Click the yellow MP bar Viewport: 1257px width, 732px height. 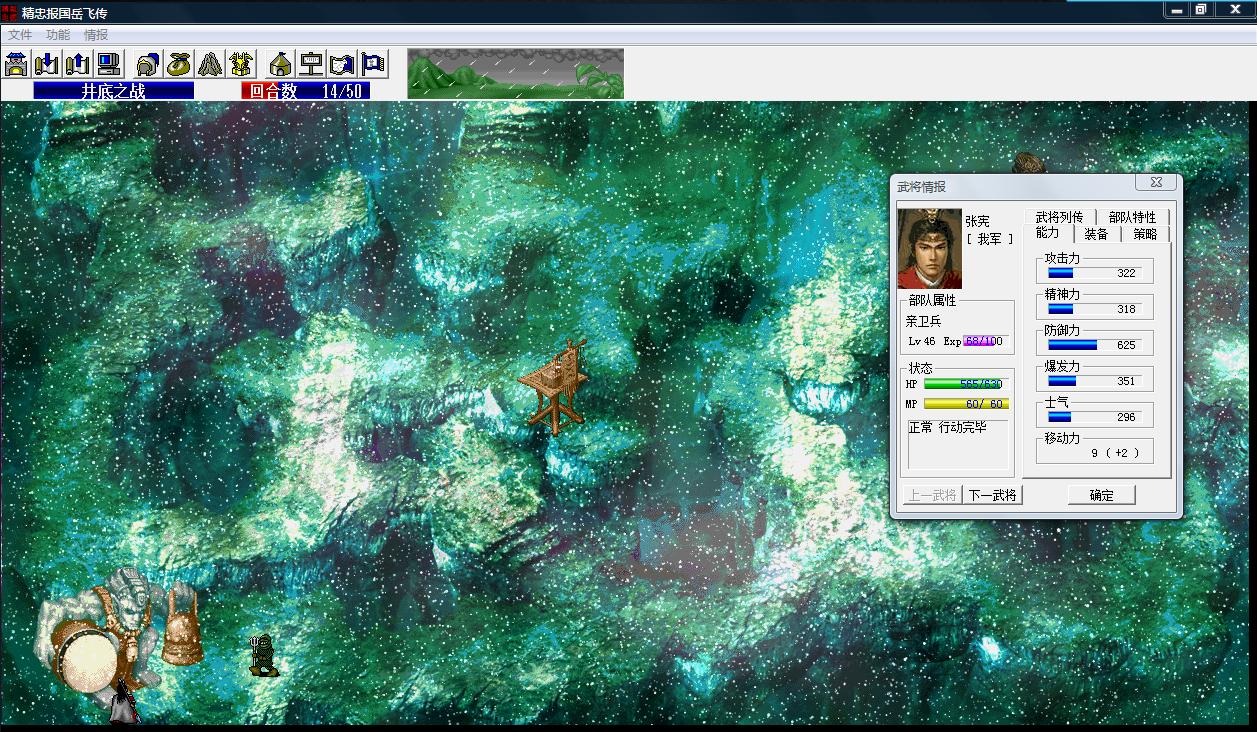pyautogui.click(x=966, y=404)
